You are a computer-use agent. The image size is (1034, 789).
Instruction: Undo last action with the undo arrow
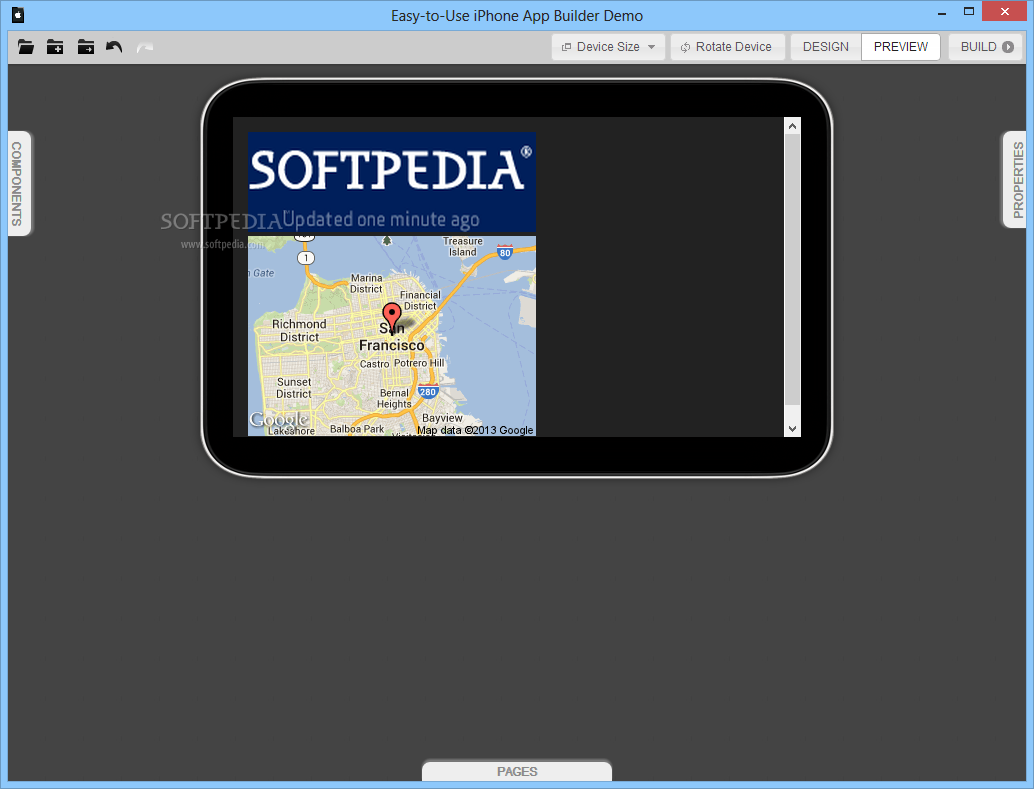[x=114, y=47]
